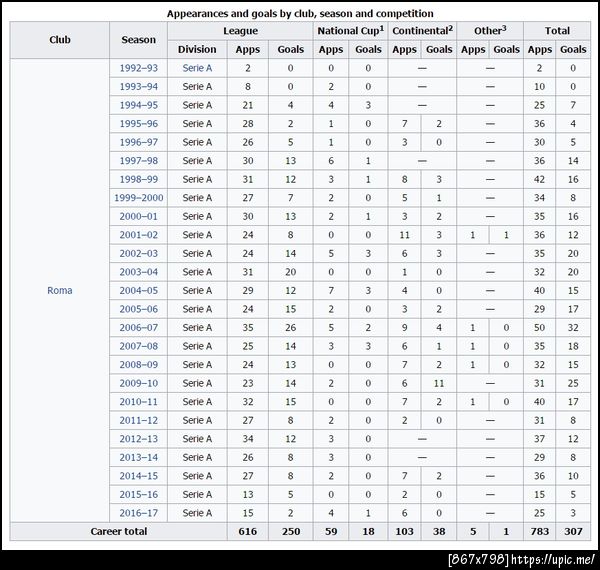Open the 2009–10 season link

tap(139, 383)
